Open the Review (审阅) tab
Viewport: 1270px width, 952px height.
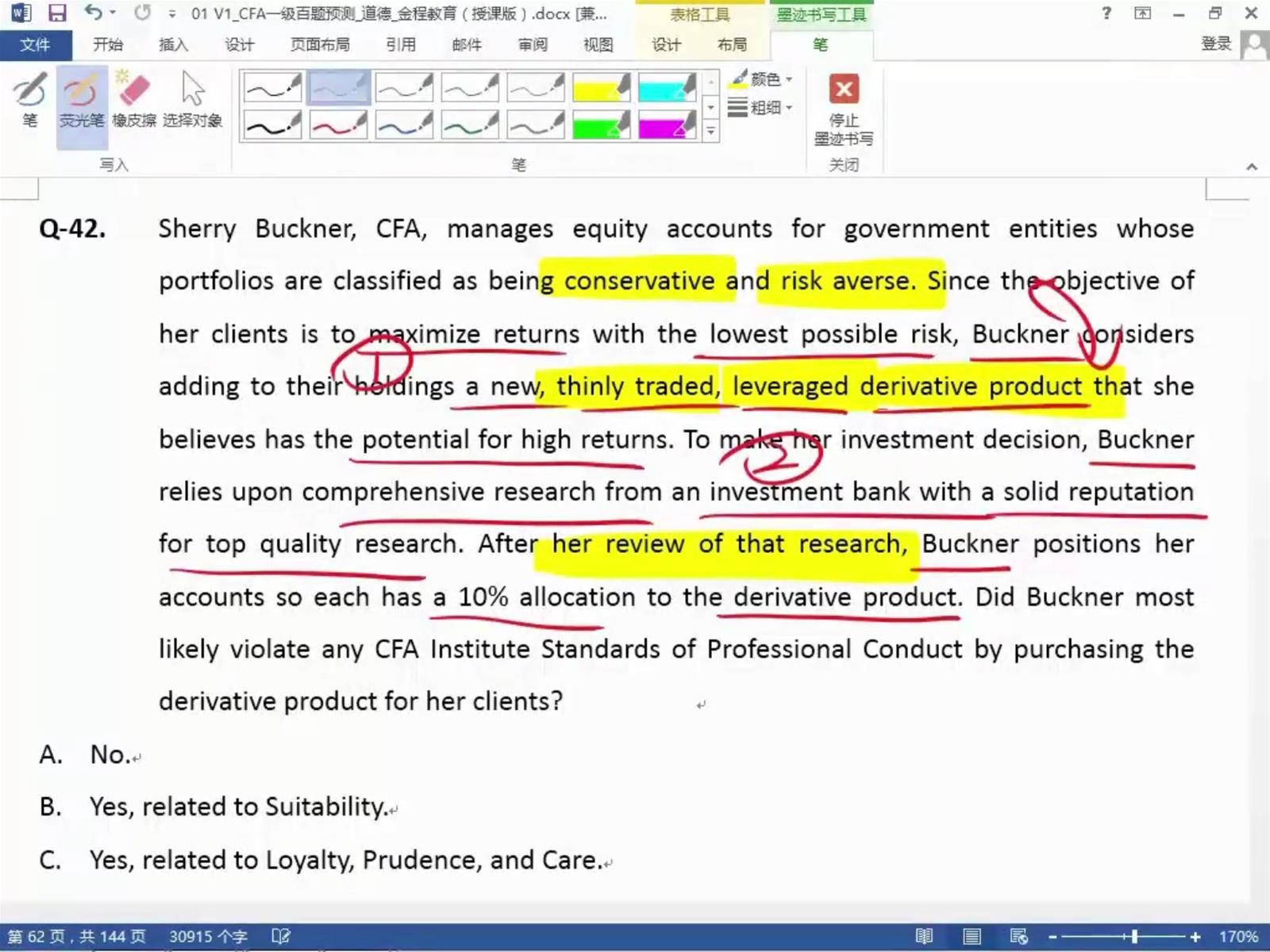click(x=533, y=44)
